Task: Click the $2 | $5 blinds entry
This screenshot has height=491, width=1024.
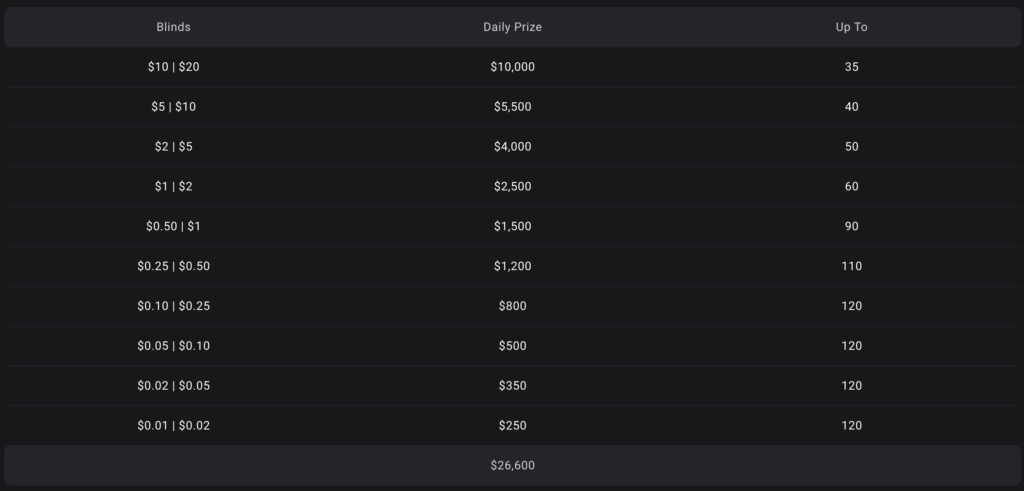Action: tap(173, 146)
